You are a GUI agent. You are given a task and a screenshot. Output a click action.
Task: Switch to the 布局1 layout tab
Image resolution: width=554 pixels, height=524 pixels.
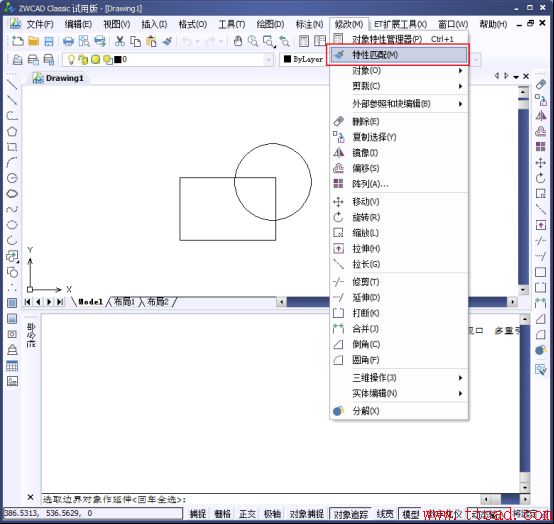pyautogui.click(x=124, y=301)
